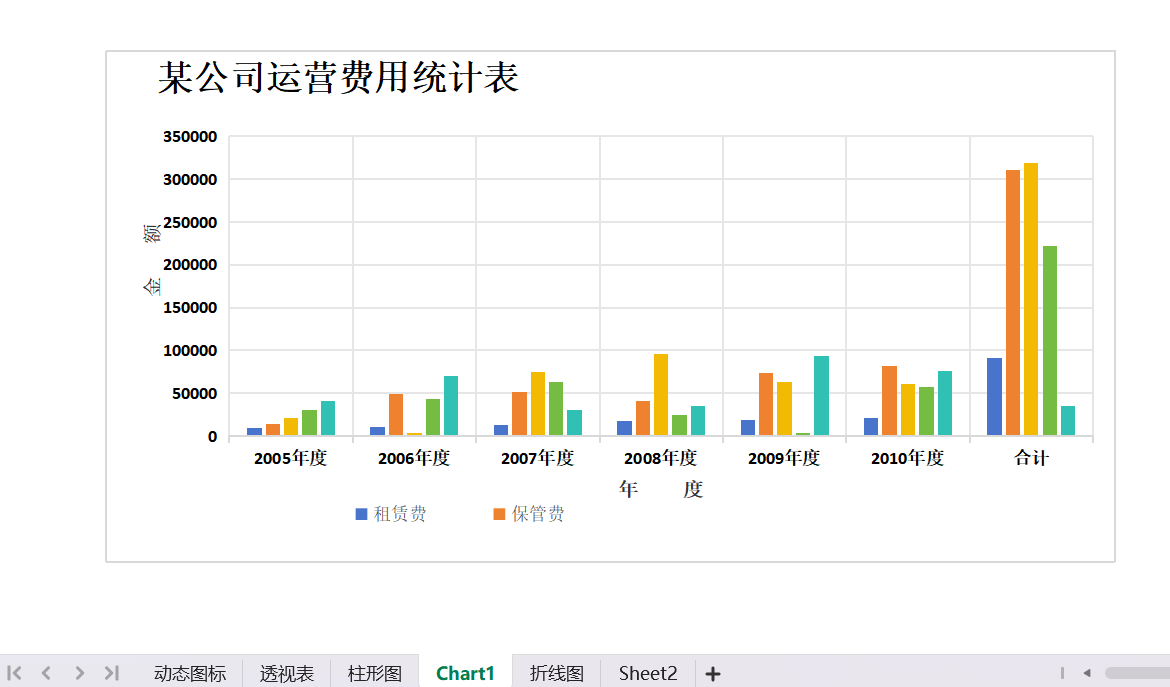The width and height of the screenshot is (1170, 687).
Task: Click the chart title 某公司运营费用统计表
Action: [x=338, y=78]
